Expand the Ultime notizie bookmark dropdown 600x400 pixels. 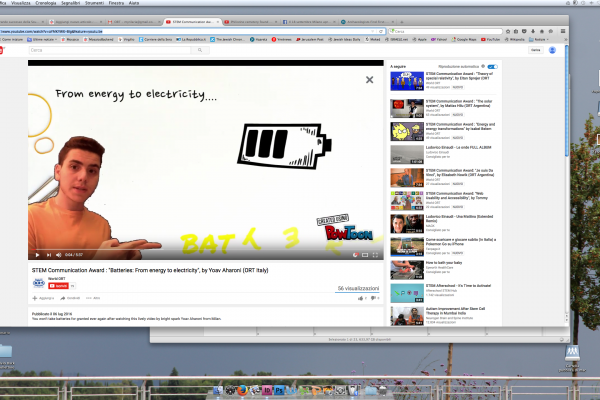click(x=42, y=39)
